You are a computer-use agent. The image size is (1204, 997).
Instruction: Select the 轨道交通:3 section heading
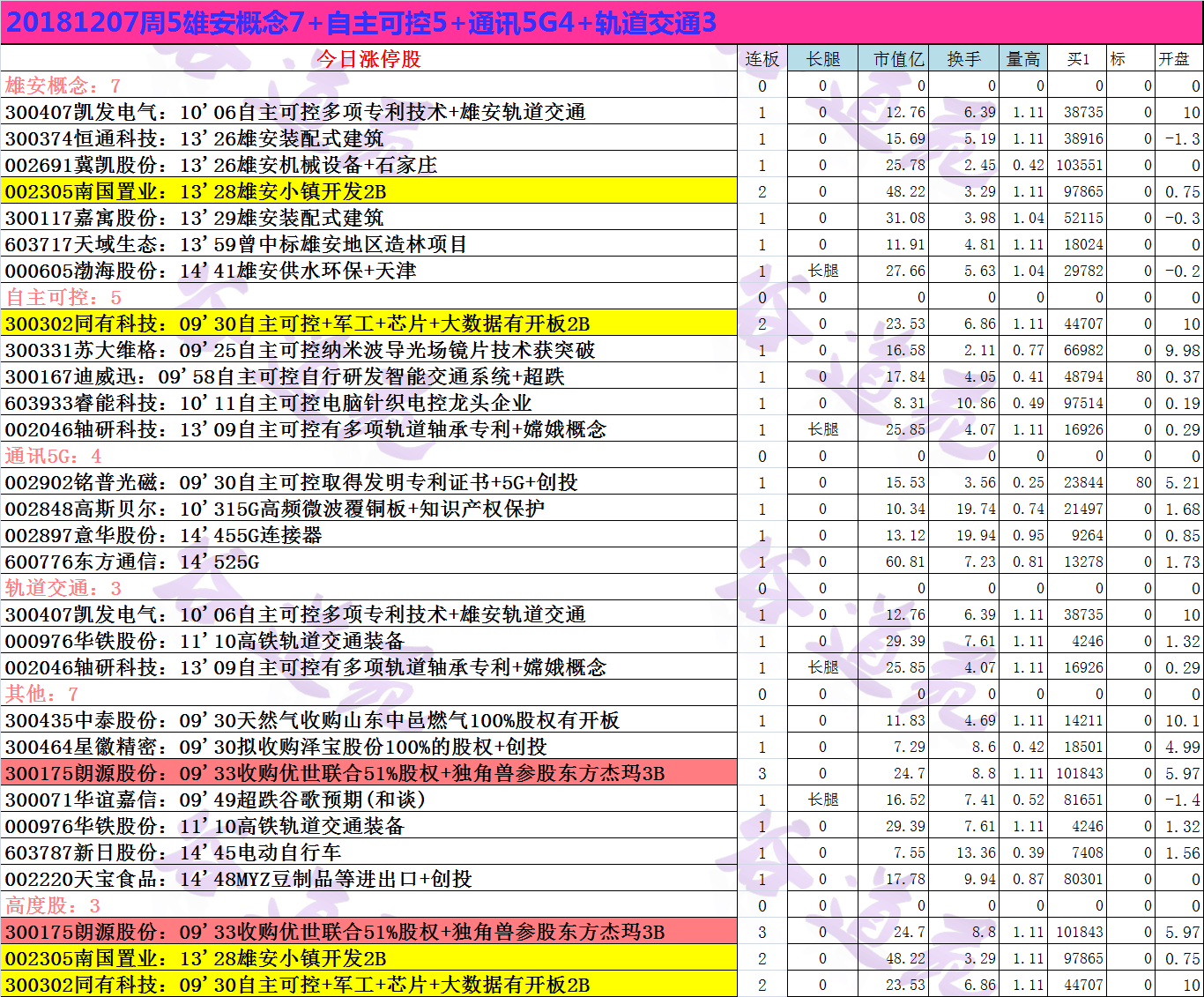tap(63, 588)
